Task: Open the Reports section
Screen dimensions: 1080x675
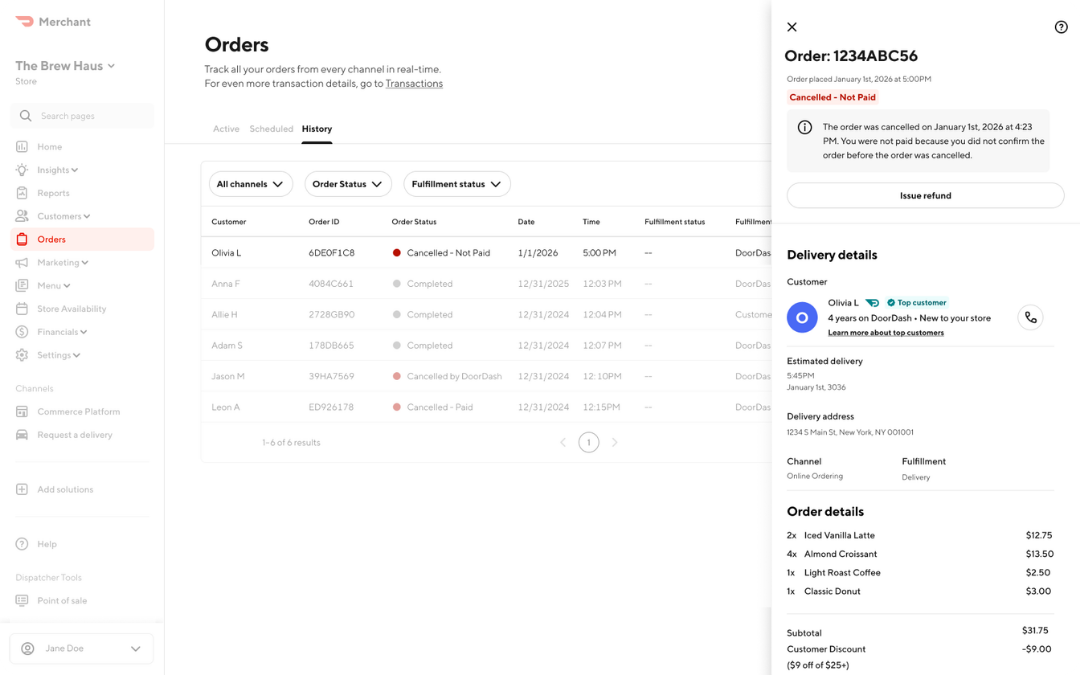Action: tap(53, 193)
